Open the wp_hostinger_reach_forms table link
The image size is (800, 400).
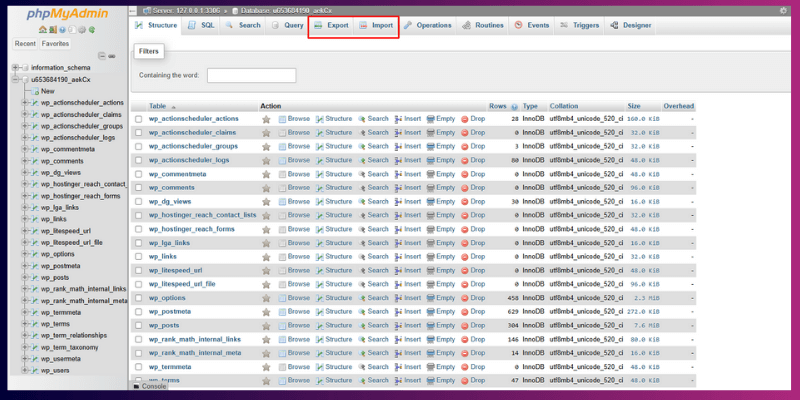[191, 229]
